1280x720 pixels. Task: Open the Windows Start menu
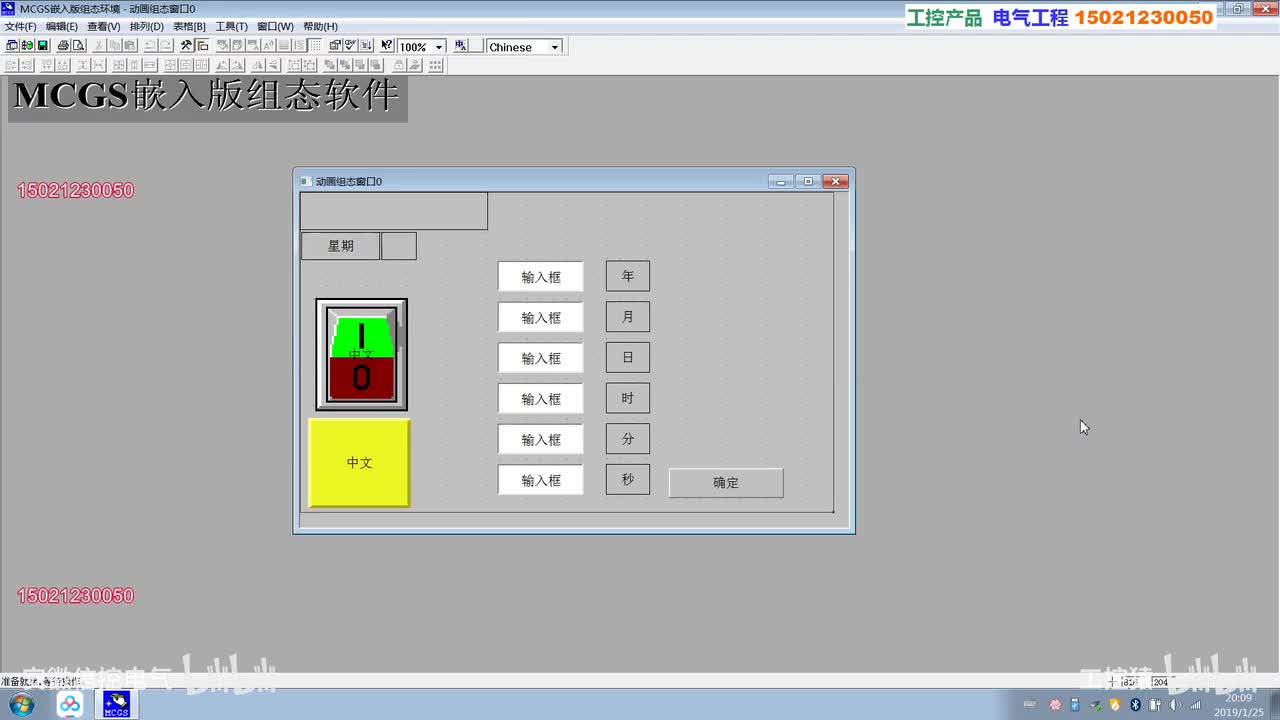tap(20, 705)
